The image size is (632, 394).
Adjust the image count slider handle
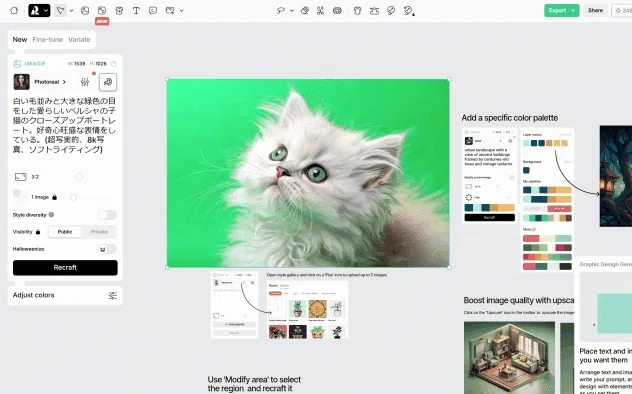(73, 197)
